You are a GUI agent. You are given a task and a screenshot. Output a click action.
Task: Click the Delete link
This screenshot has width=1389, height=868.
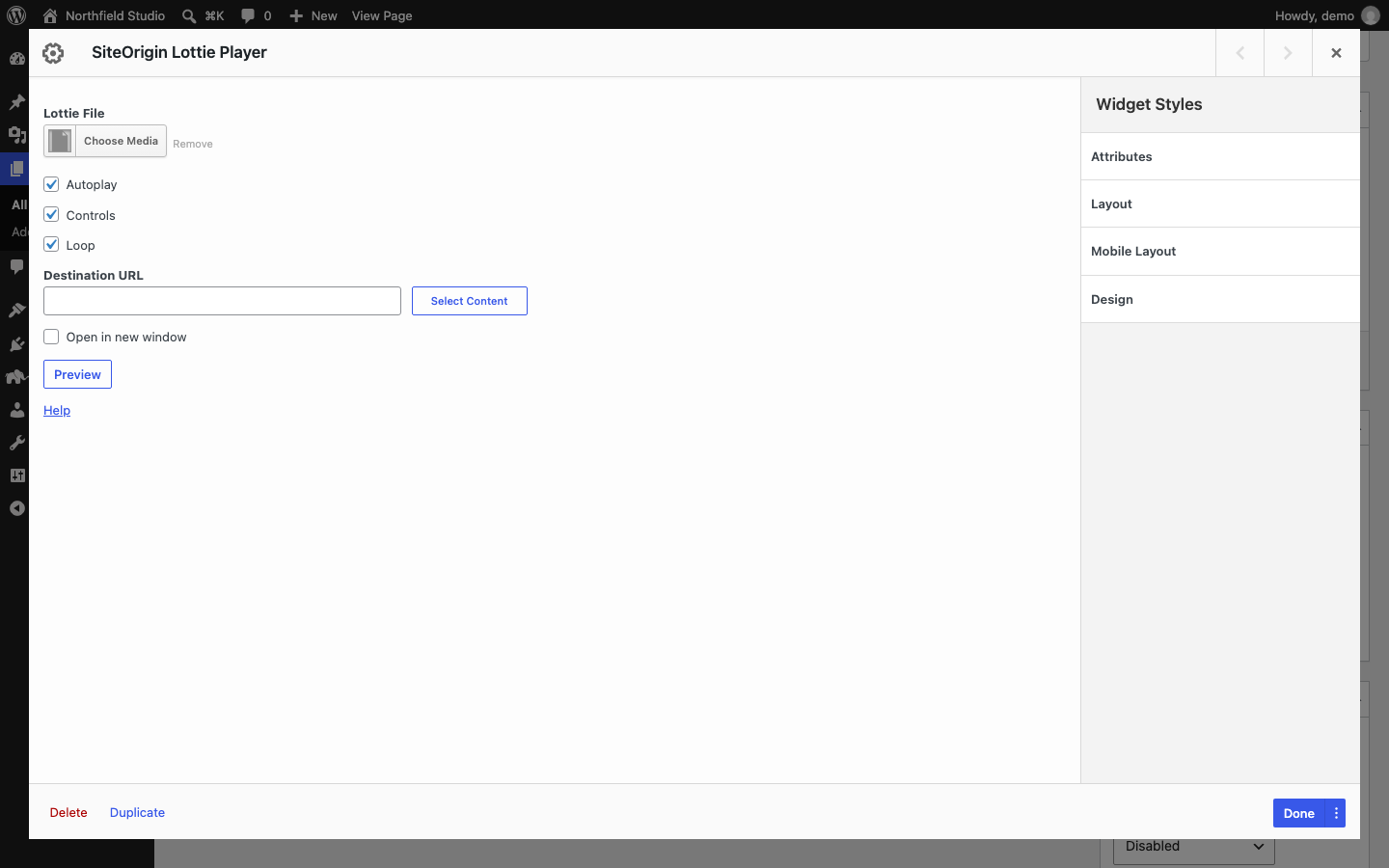[x=68, y=812]
